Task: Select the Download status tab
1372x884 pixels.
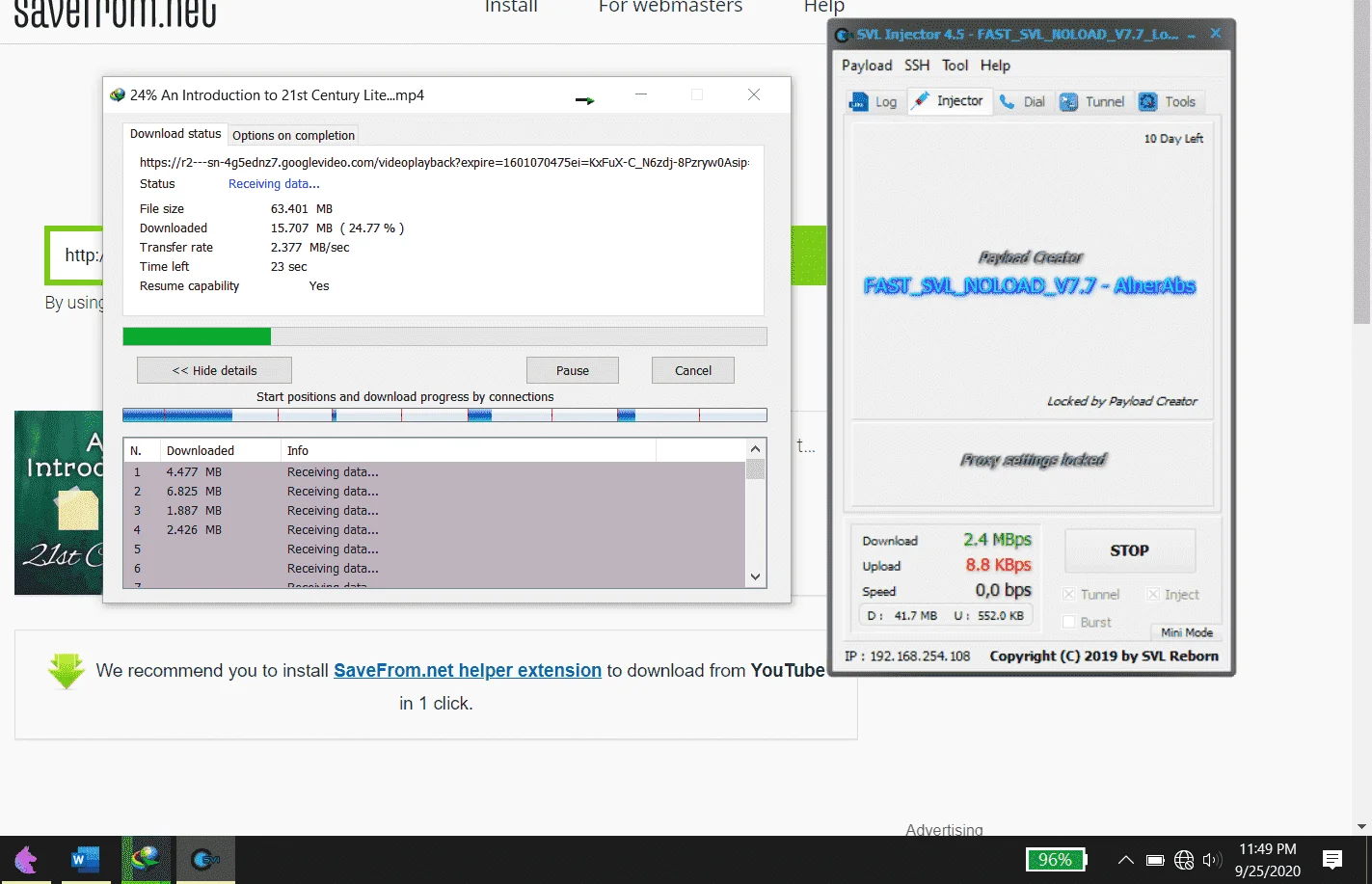Action: click(175, 134)
